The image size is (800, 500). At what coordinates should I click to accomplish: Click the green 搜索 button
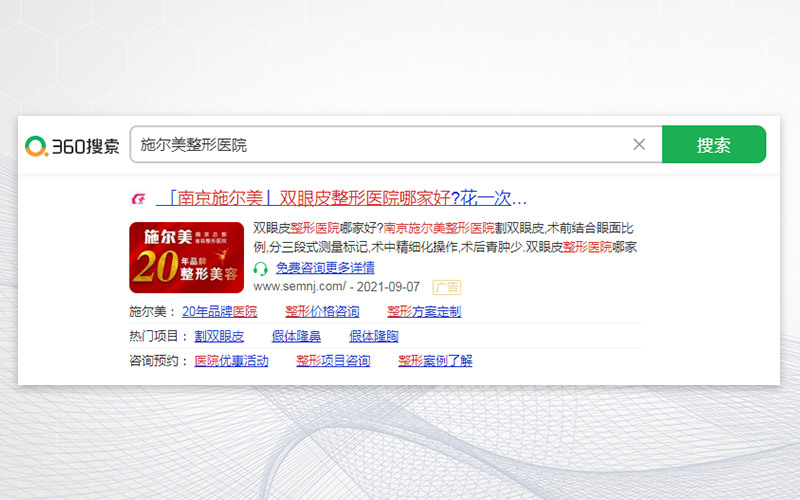pos(714,144)
